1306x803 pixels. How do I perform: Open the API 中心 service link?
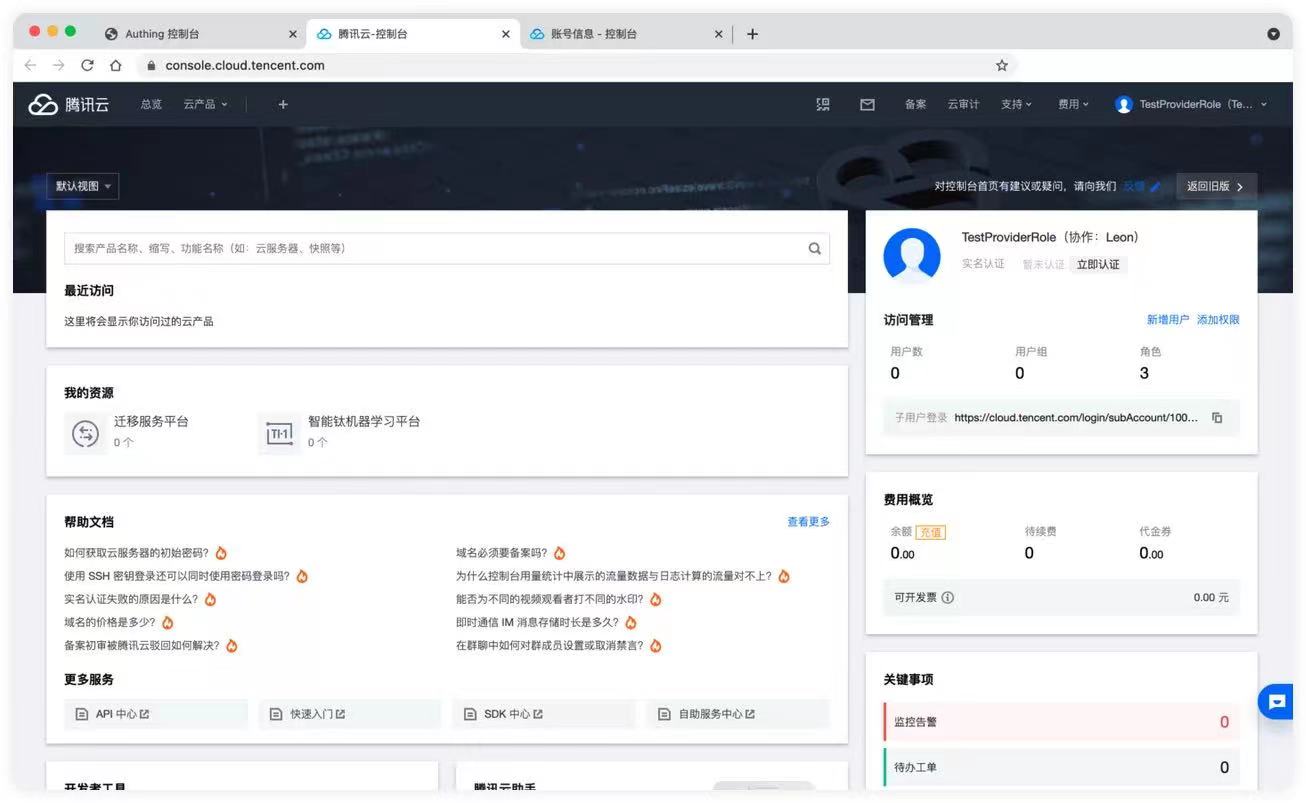tap(156, 714)
